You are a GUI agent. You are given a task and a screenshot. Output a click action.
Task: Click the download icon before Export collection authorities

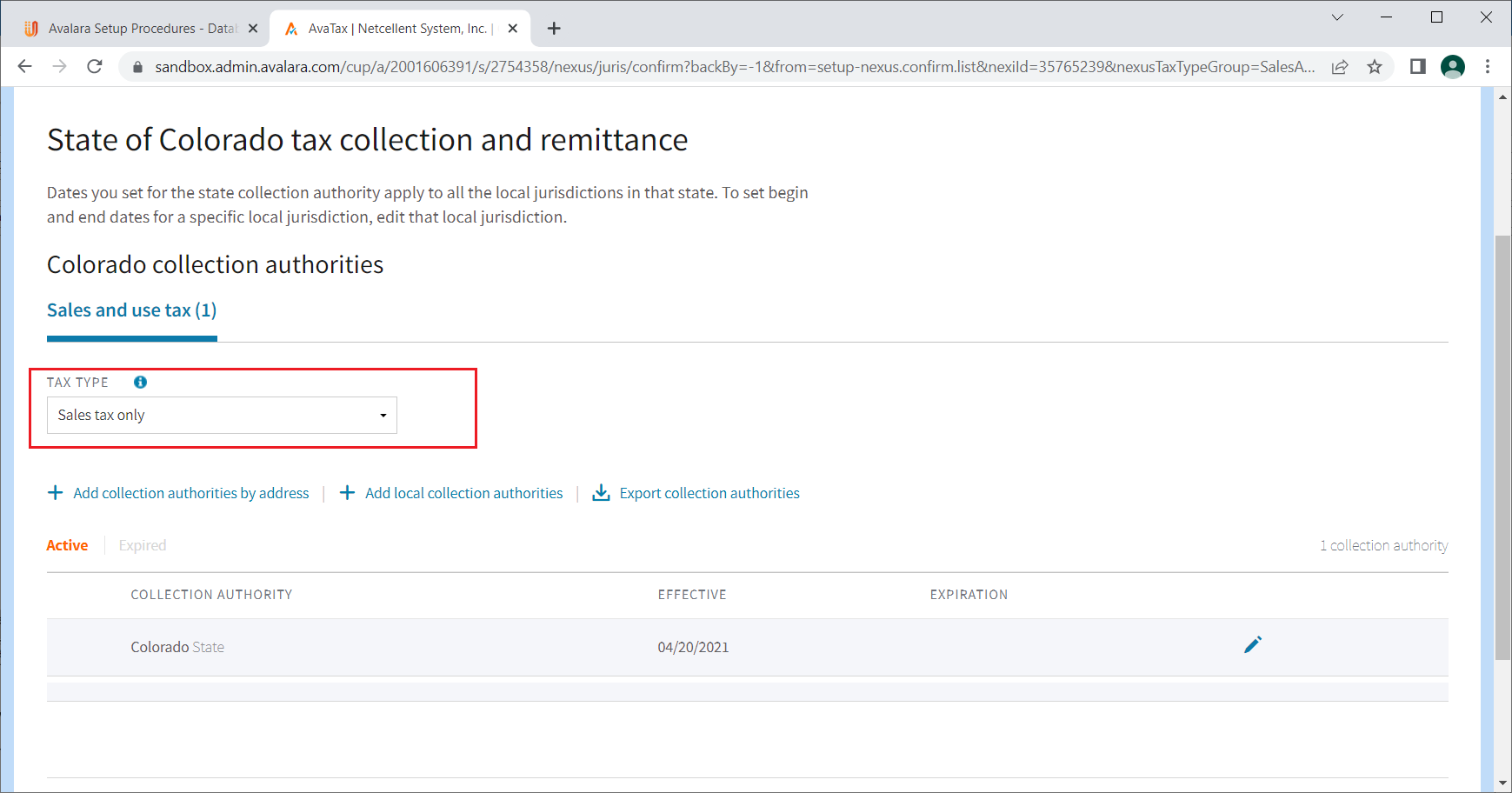601,493
